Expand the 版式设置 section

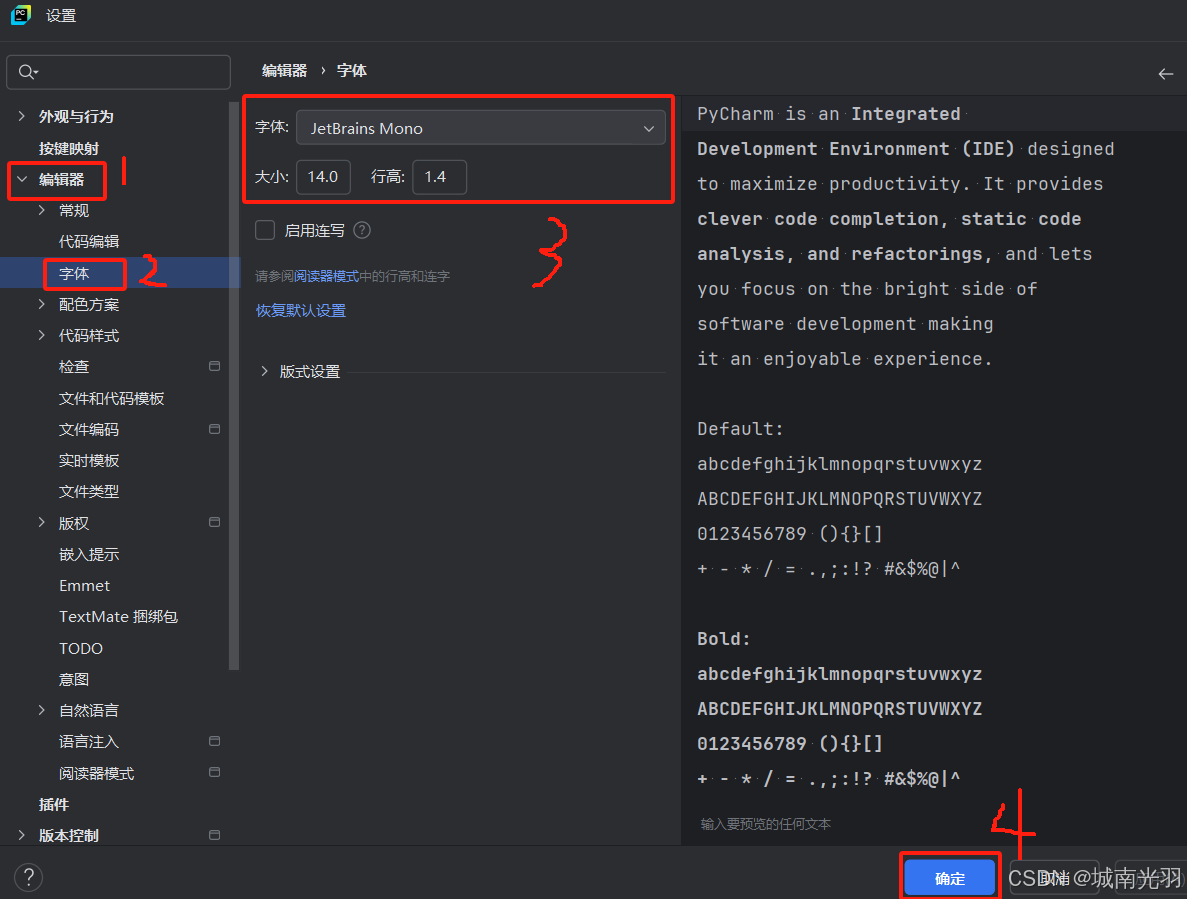pyautogui.click(x=264, y=371)
